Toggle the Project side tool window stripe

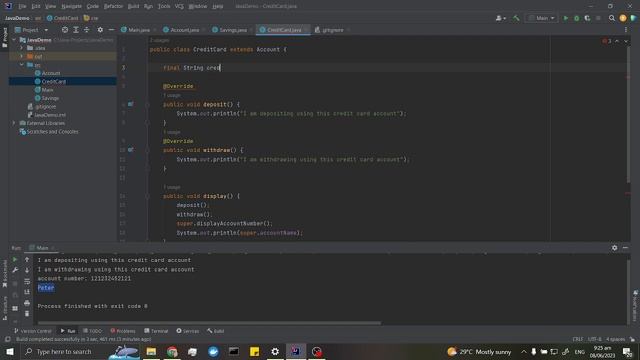4,37
